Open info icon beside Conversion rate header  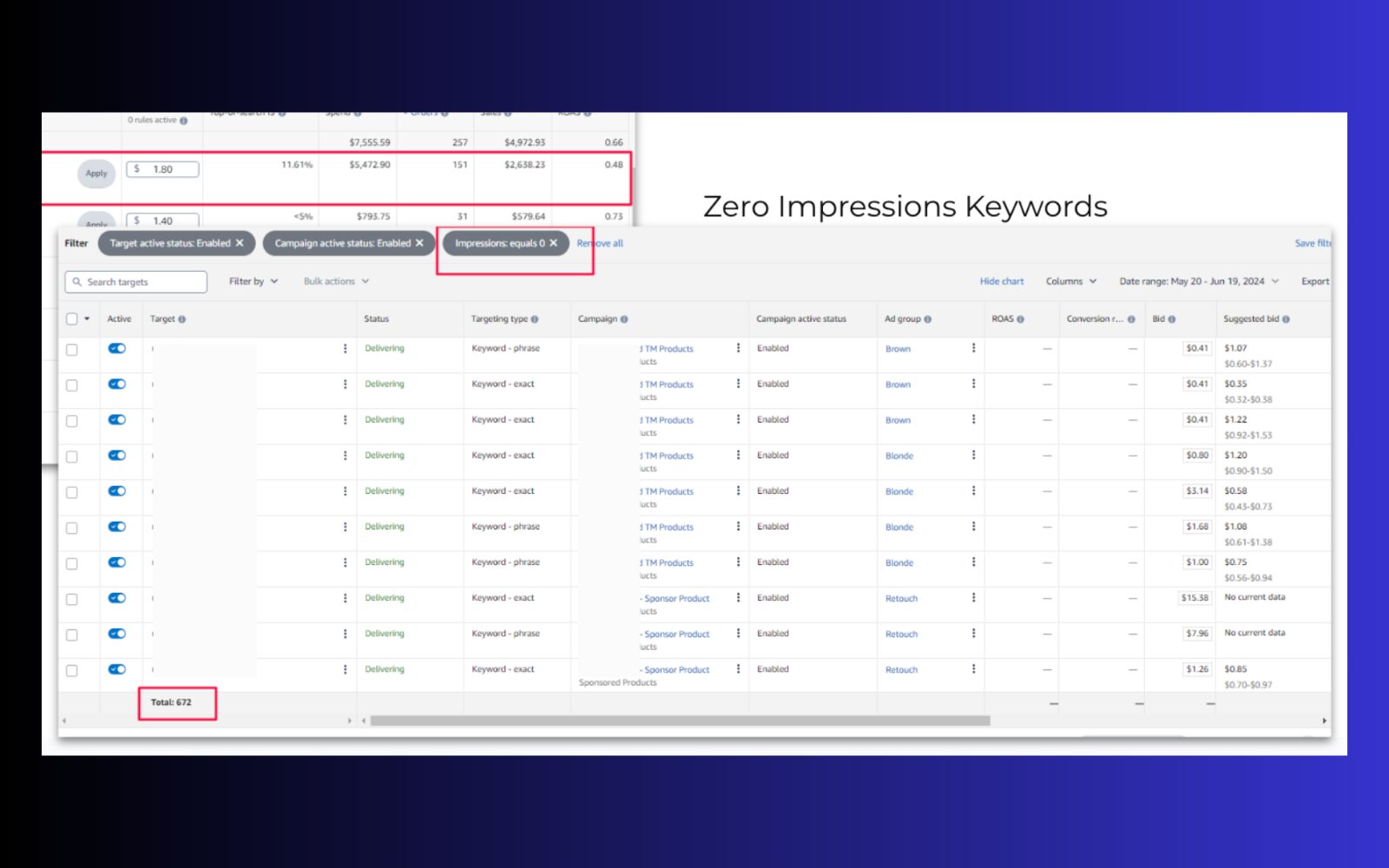pyautogui.click(x=1131, y=319)
